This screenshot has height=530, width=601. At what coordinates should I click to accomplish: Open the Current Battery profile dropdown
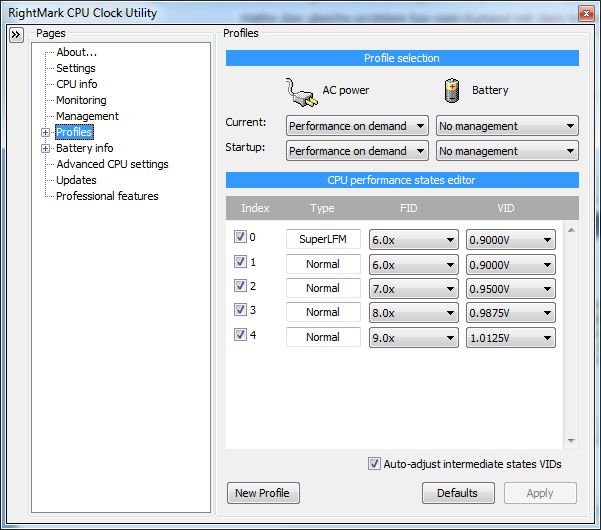point(507,126)
